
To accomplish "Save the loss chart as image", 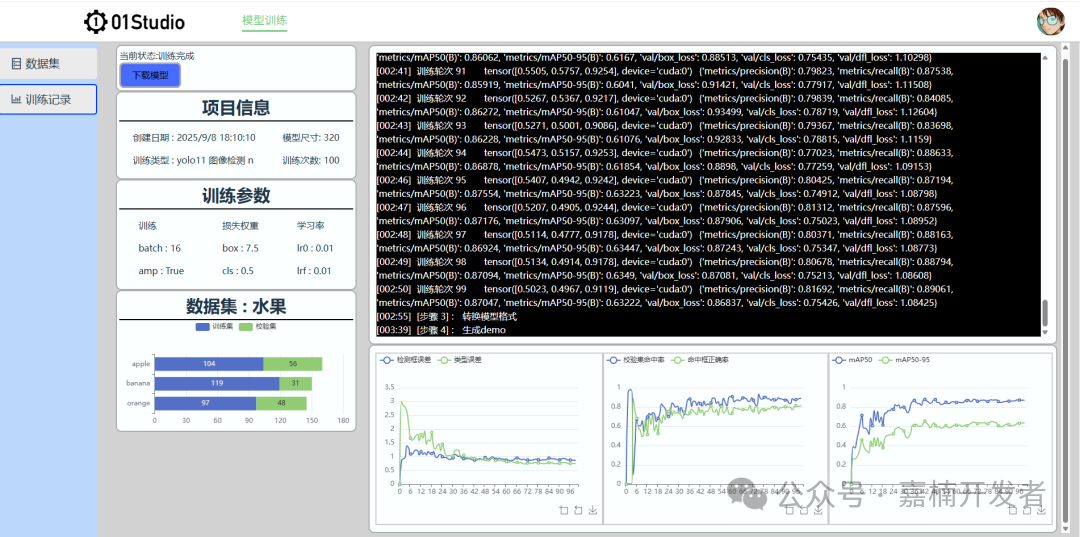I will pos(593,510).
